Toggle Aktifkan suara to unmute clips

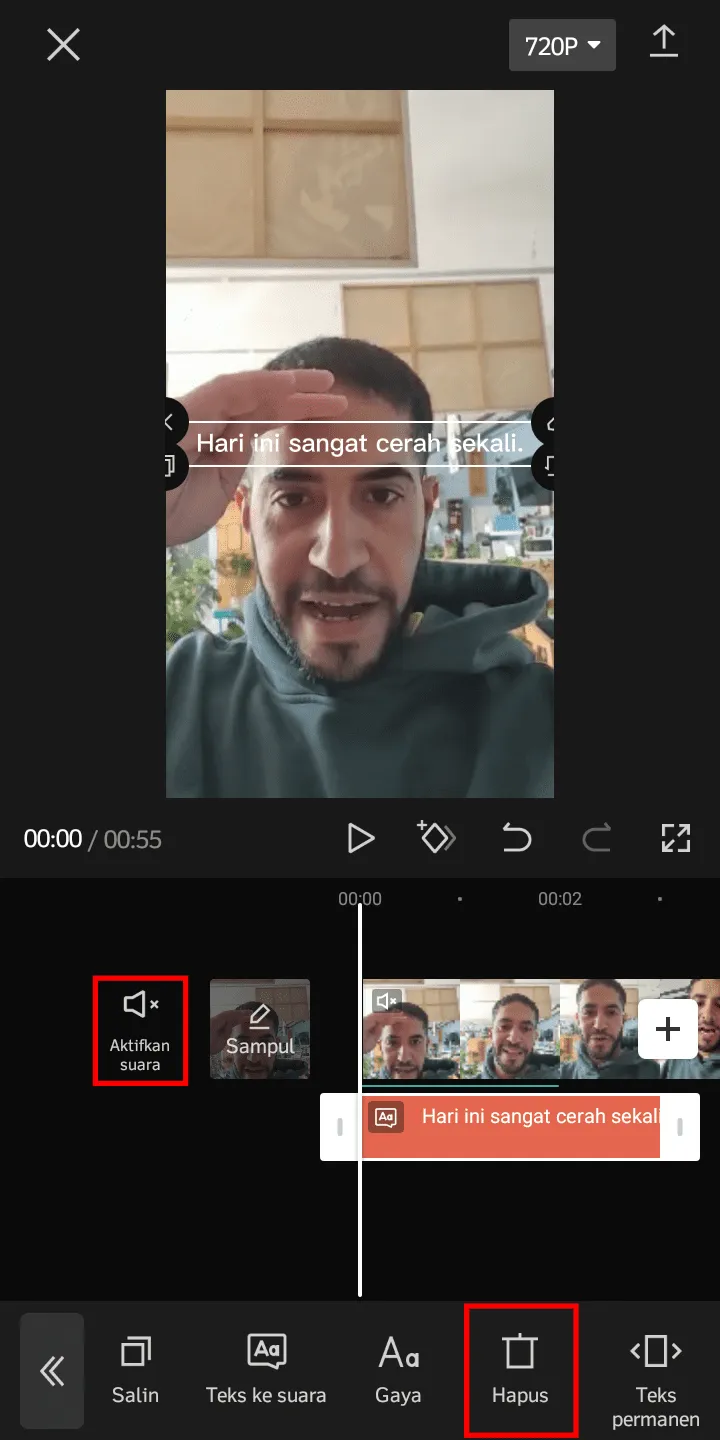(x=140, y=1030)
